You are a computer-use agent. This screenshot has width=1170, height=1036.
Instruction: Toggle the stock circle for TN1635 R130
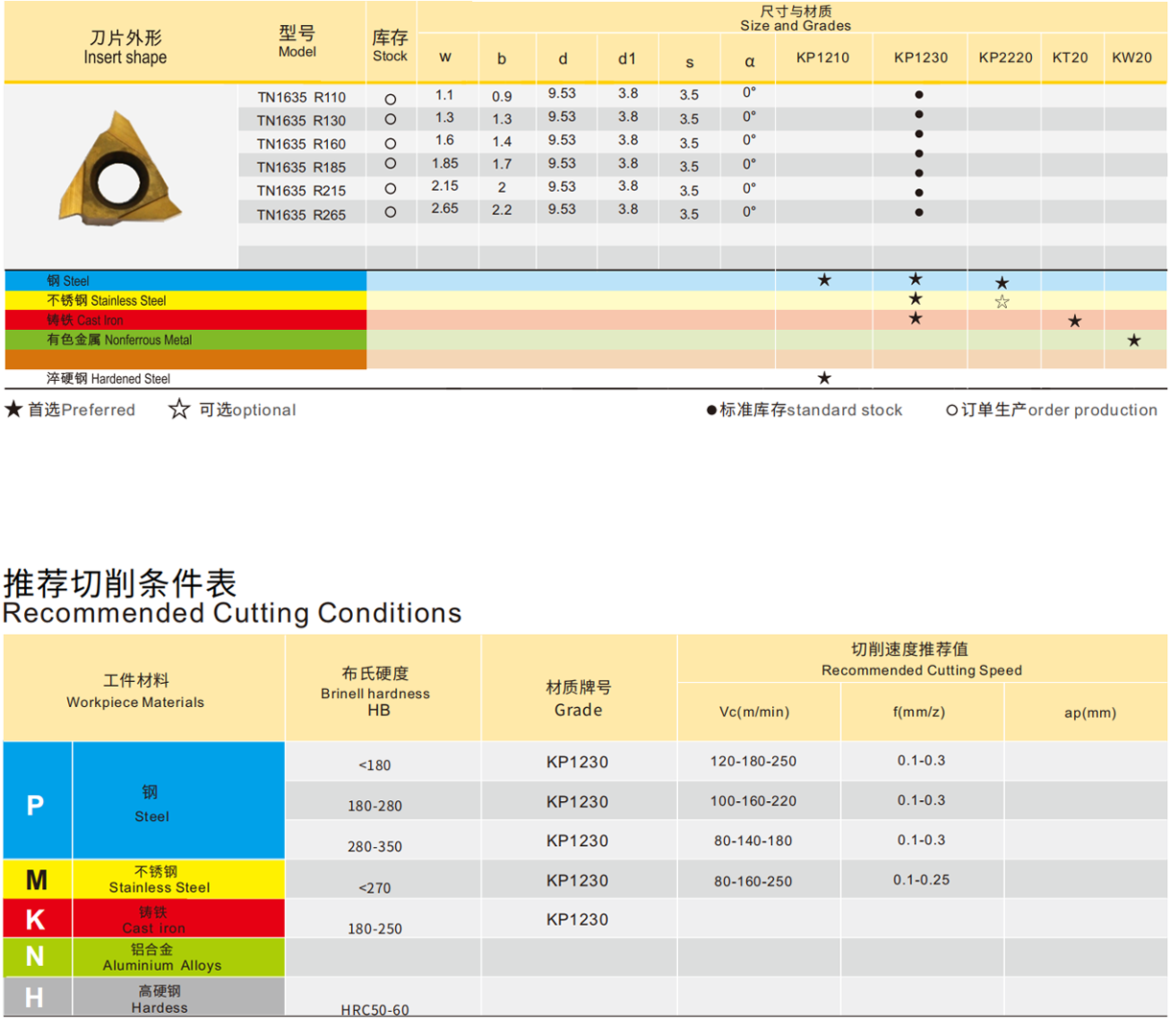tap(390, 117)
